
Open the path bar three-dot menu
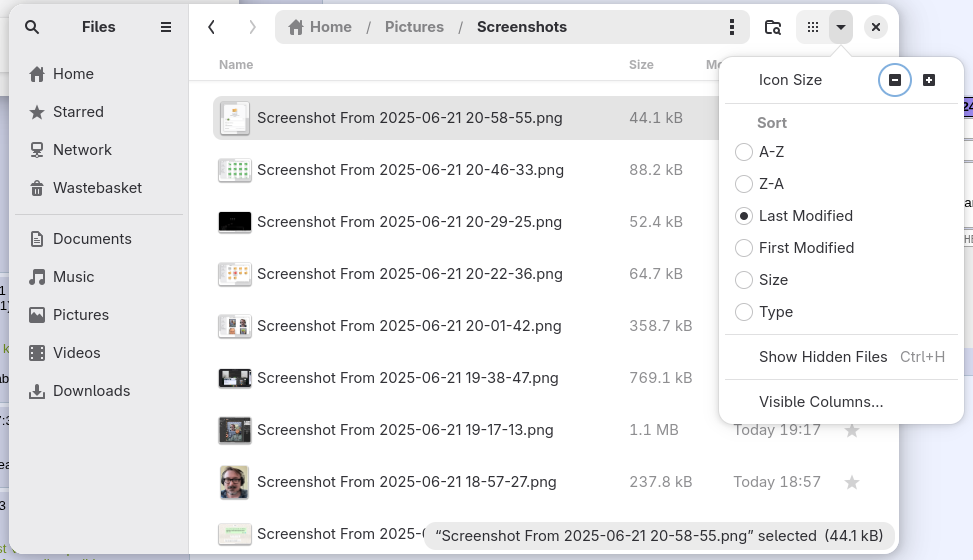tap(732, 27)
